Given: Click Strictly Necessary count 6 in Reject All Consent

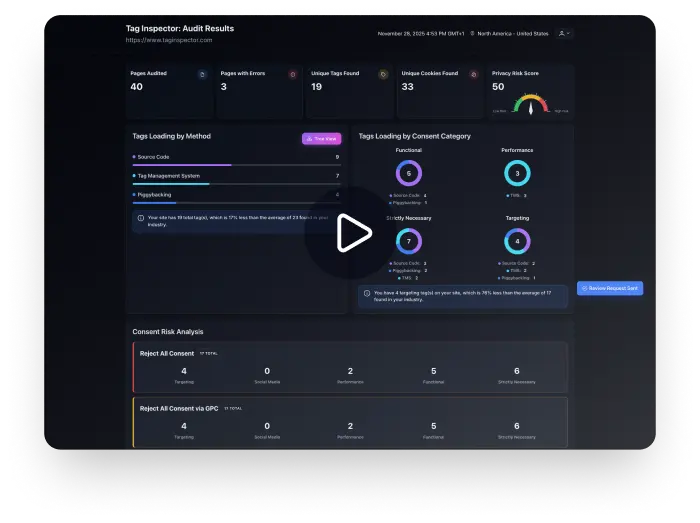Looking at the screenshot, I should tap(517, 371).
